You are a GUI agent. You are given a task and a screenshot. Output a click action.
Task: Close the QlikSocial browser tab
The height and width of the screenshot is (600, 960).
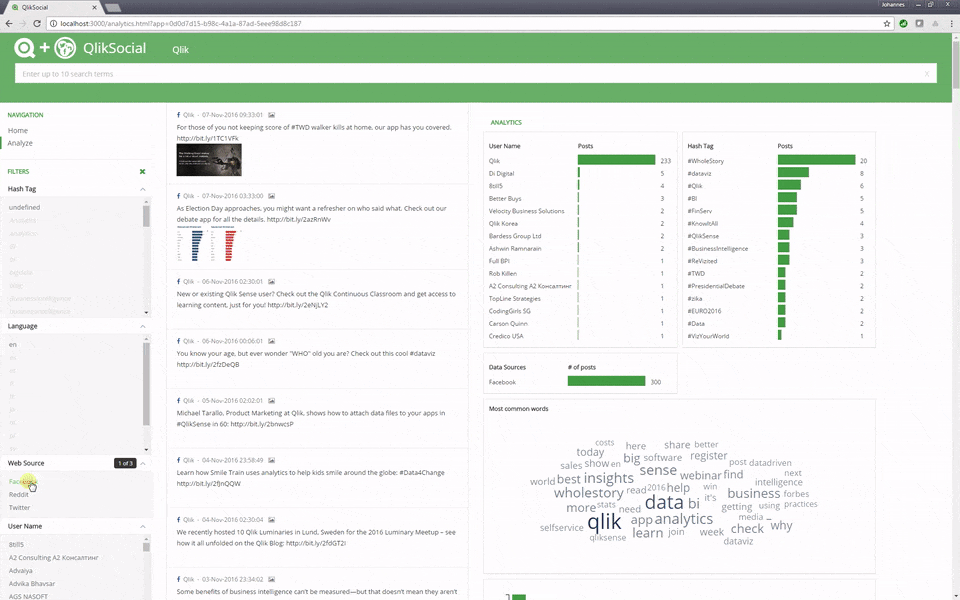pos(95,7)
